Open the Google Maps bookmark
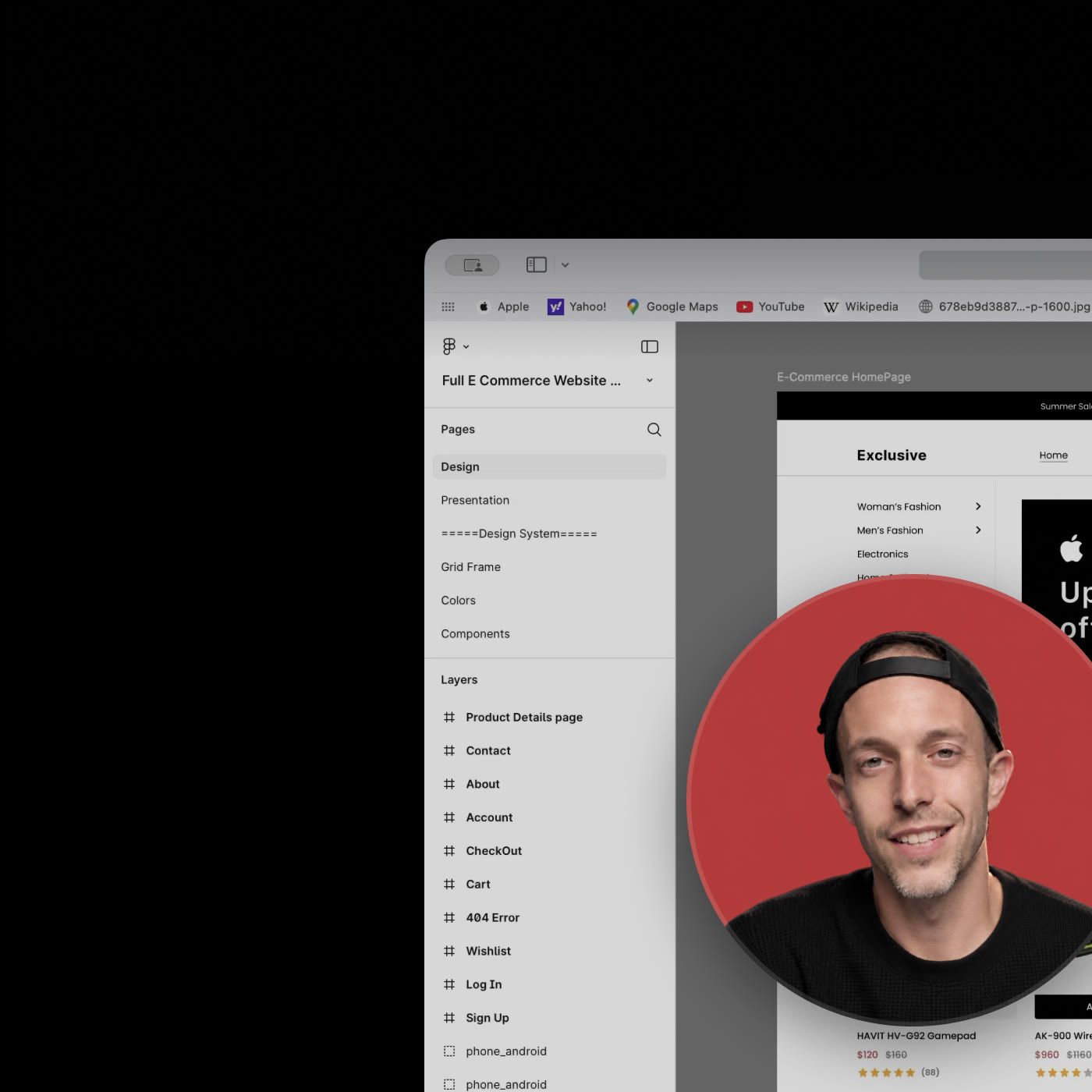 672,307
